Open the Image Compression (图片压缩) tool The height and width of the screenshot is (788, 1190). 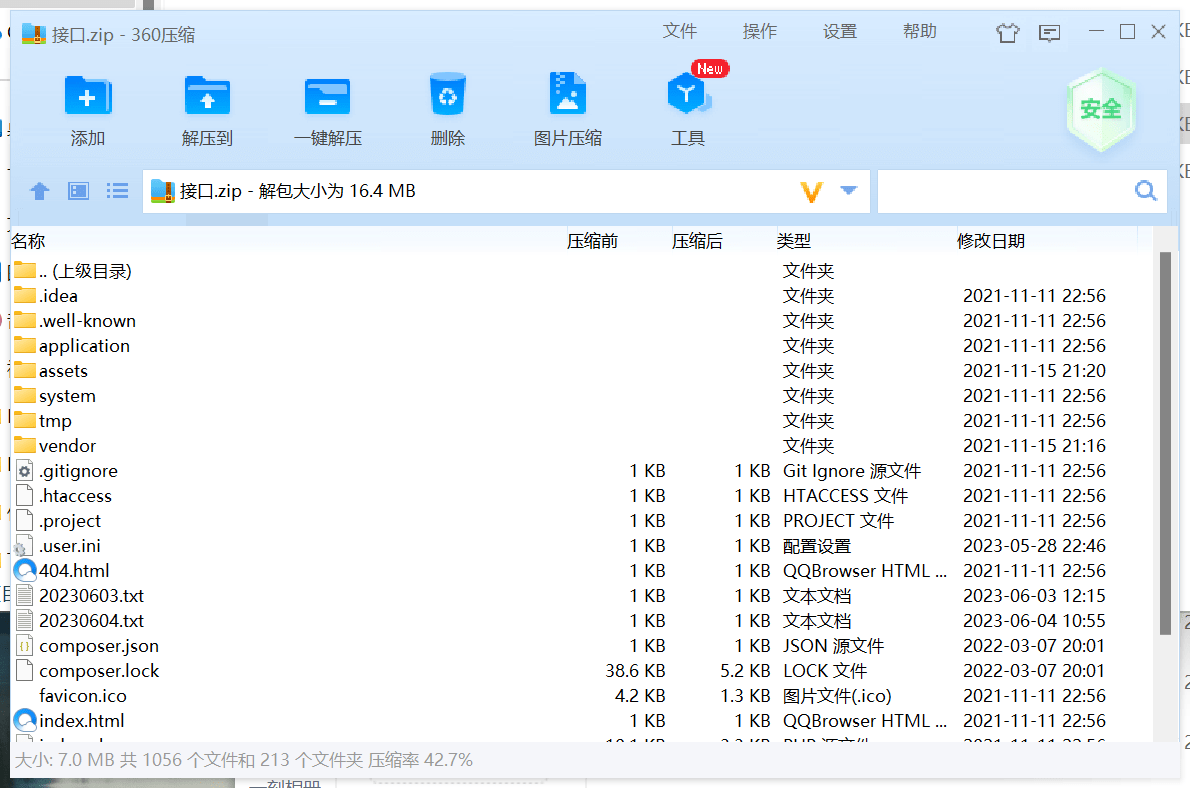(x=567, y=95)
